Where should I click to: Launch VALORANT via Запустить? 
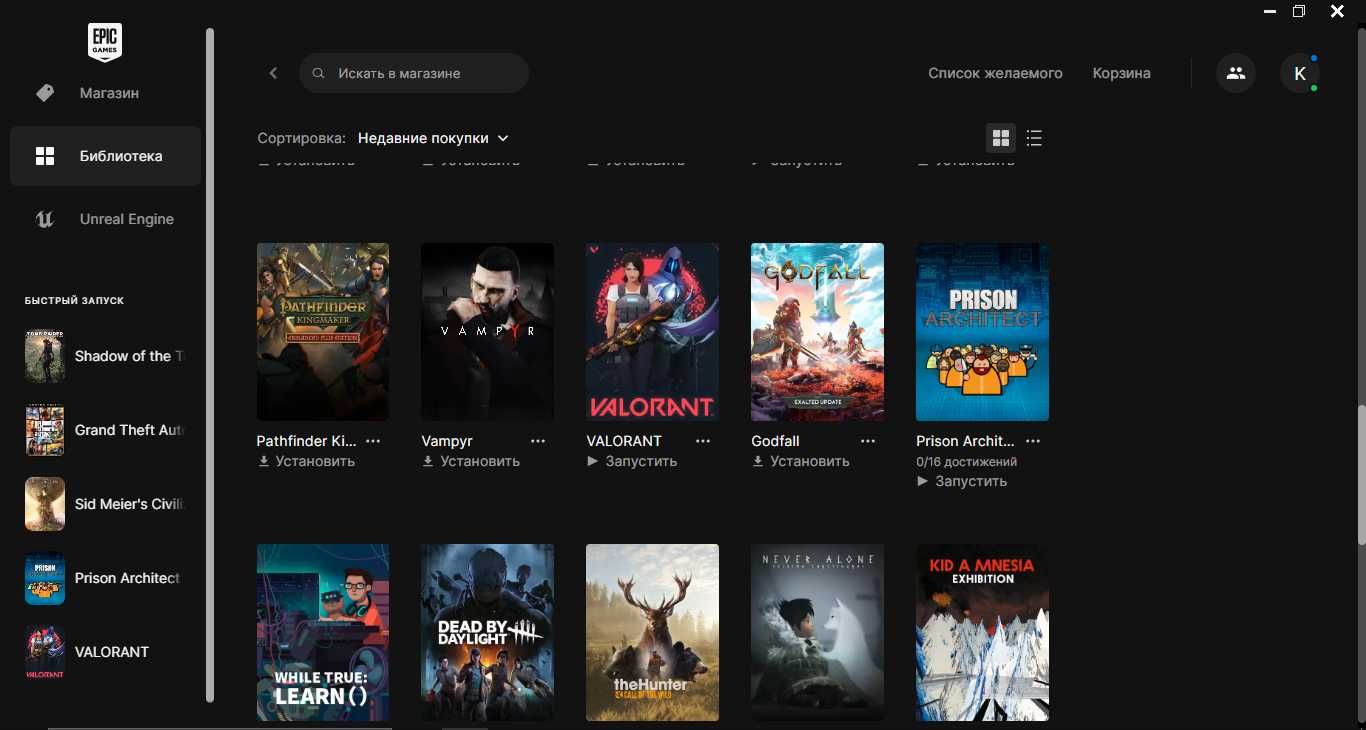click(x=632, y=461)
